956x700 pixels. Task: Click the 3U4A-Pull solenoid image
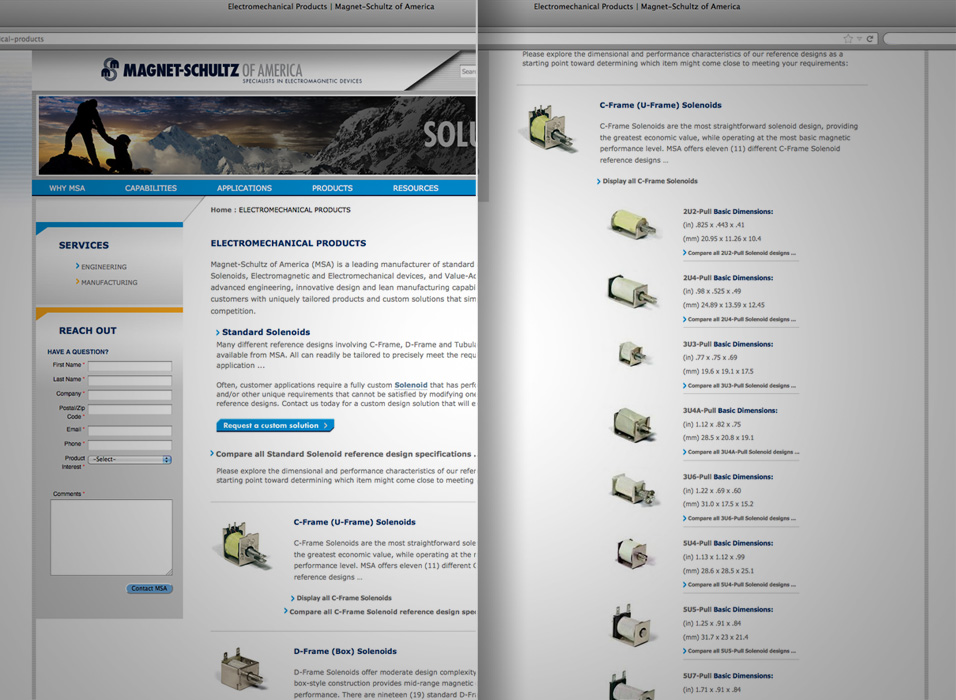pyautogui.click(x=633, y=424)
